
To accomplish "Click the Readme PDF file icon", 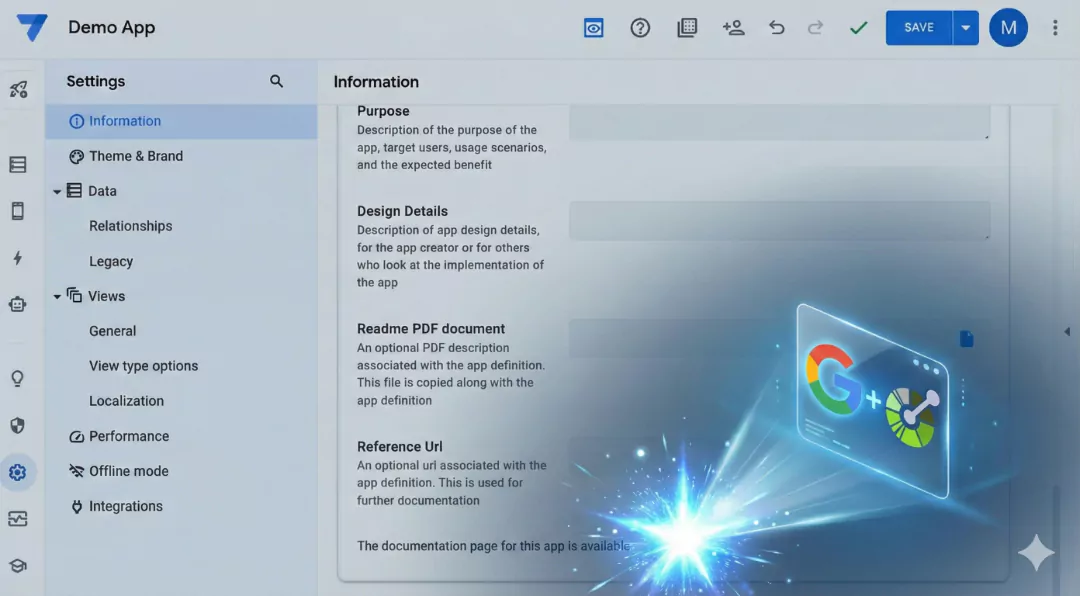I will click(966, 339).
